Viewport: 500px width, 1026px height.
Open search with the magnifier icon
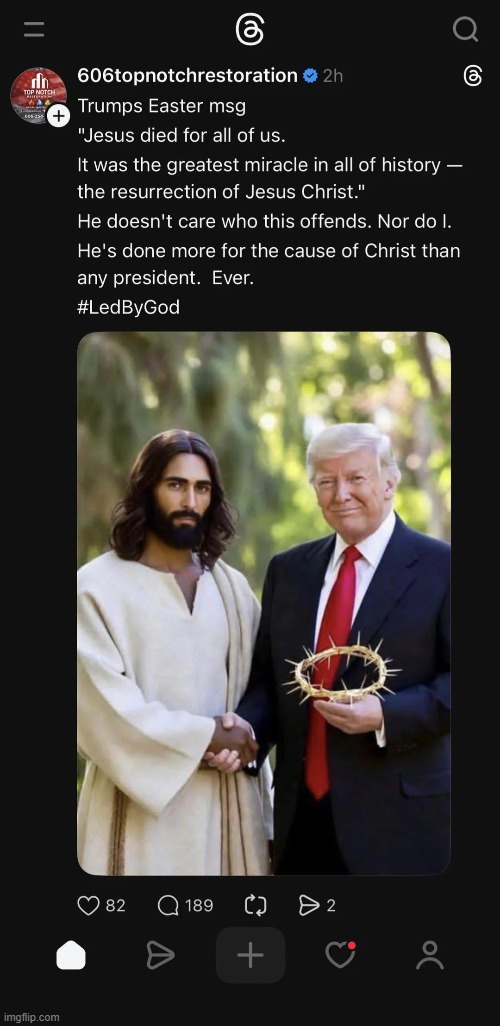(465, 29)
